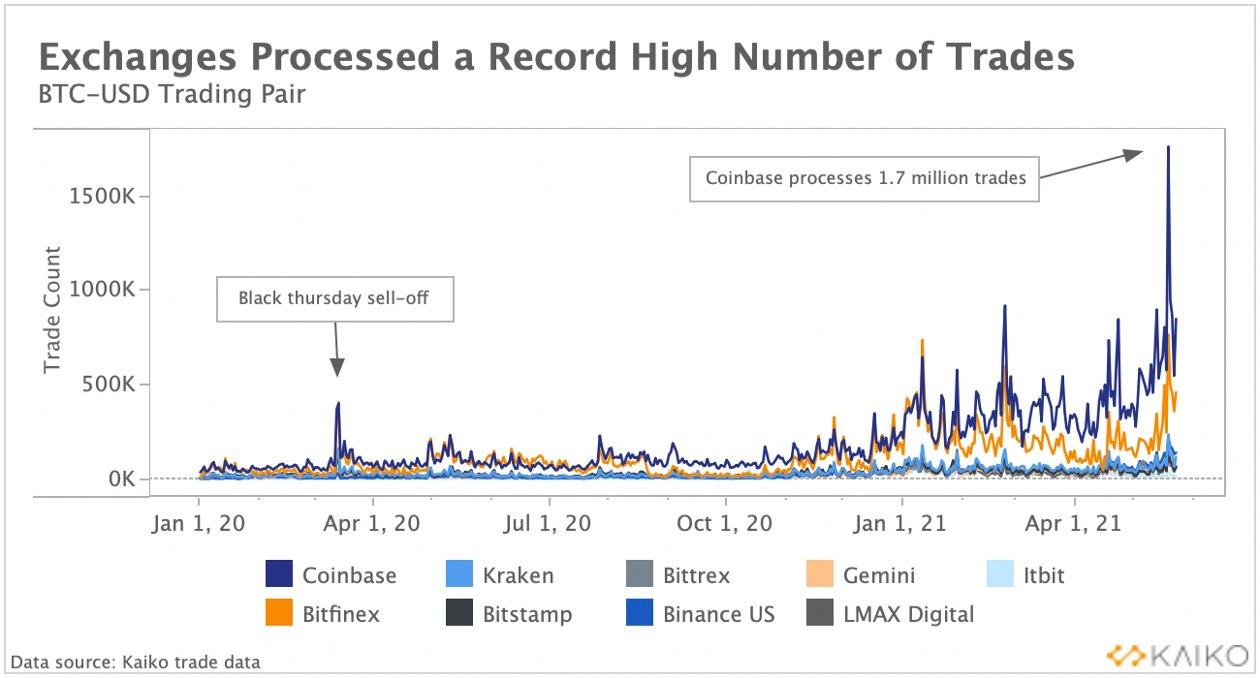This screenshot has width=1260, height=678.
Task: Click the Coinbase 1.7 million peak point
Action: point(1168,148)
